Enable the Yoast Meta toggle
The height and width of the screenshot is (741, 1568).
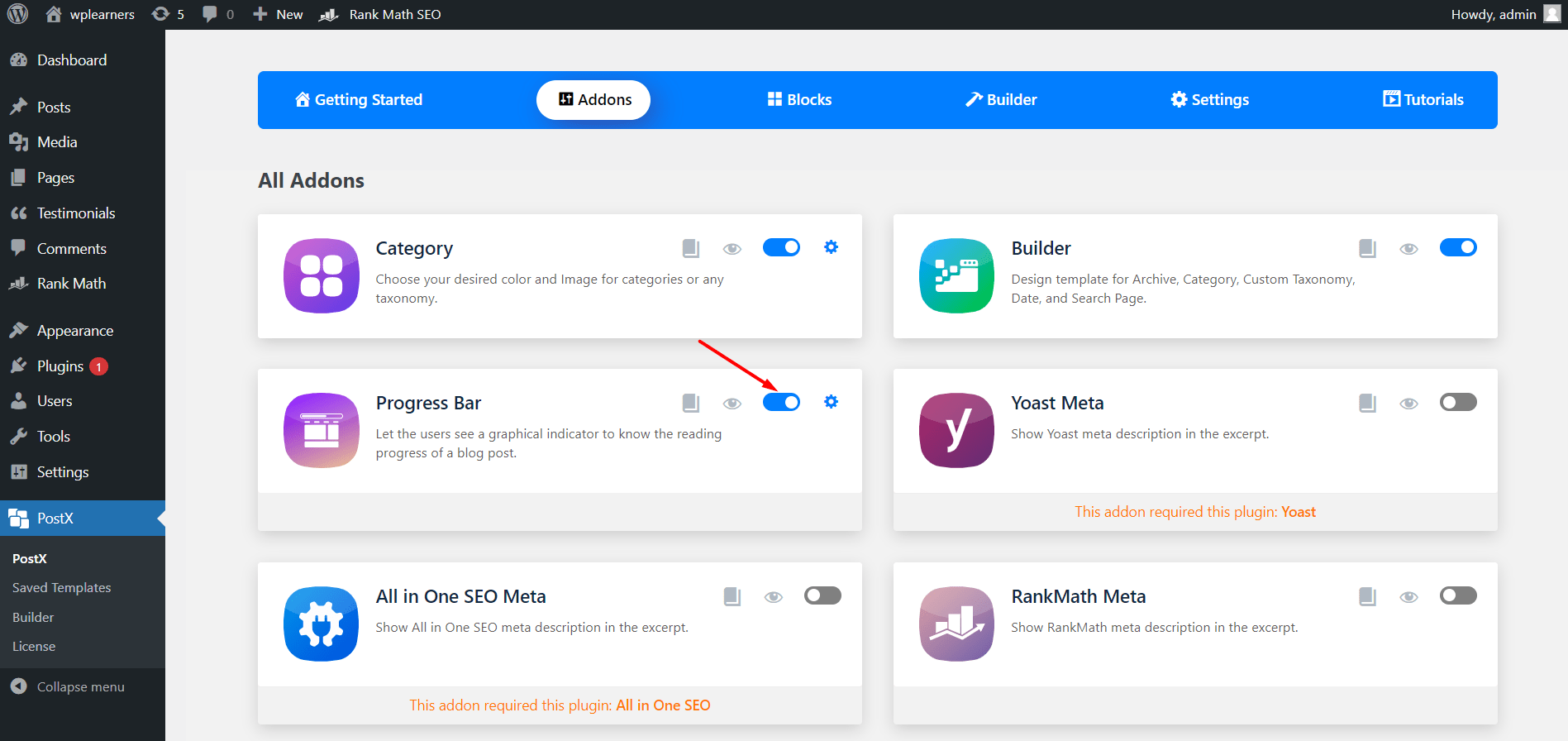[x=1458, y=402]
